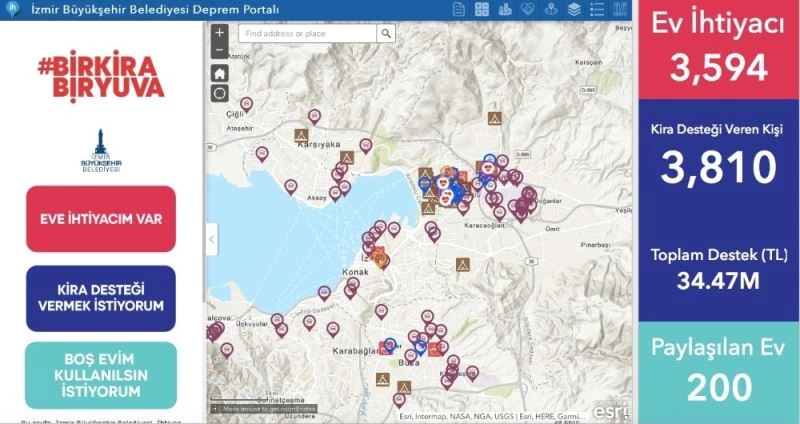
Task: Click the esri logo link
Action: 611,410
